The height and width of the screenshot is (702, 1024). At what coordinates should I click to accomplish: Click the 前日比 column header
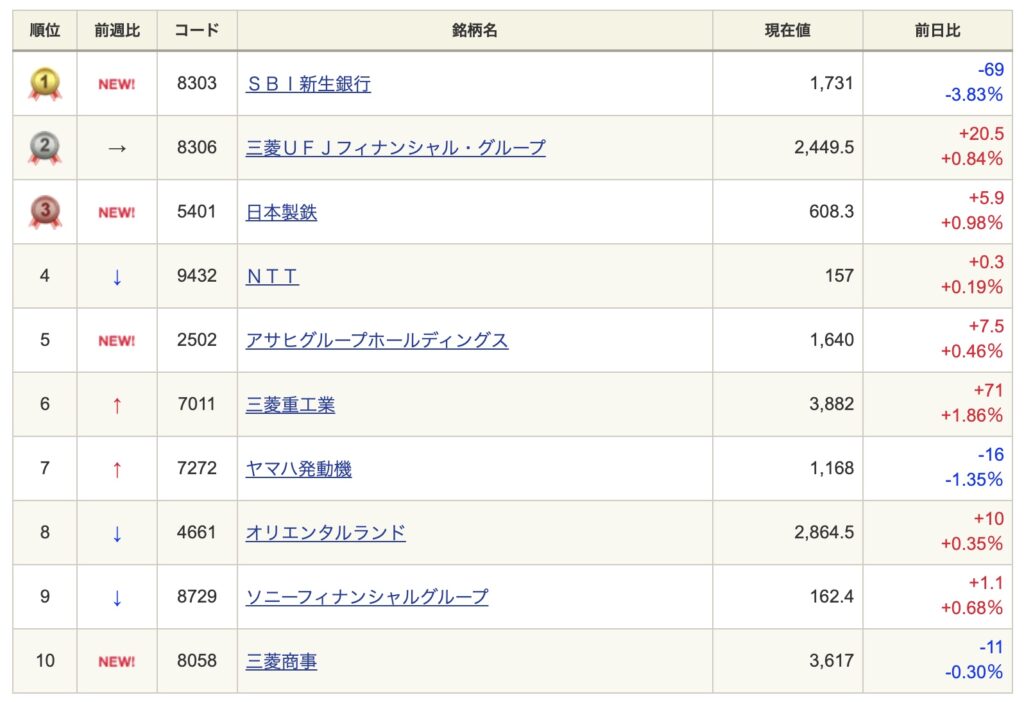[x=937, y=31]
